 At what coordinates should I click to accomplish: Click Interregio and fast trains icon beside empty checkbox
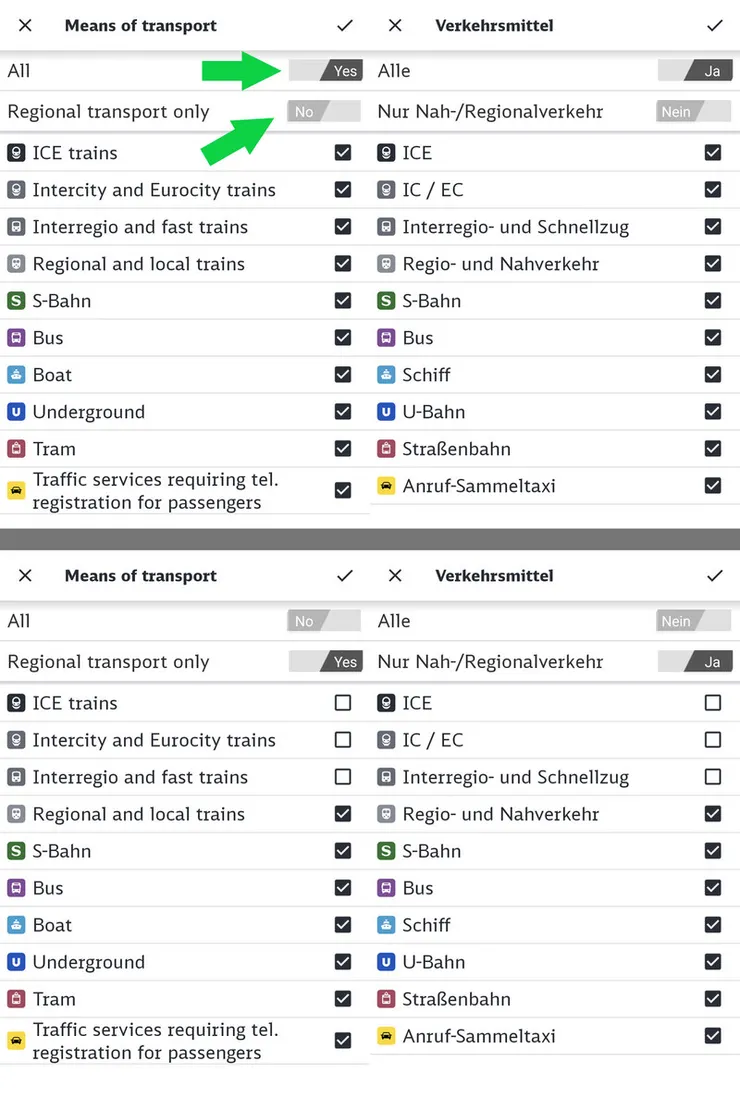[16, 777]
